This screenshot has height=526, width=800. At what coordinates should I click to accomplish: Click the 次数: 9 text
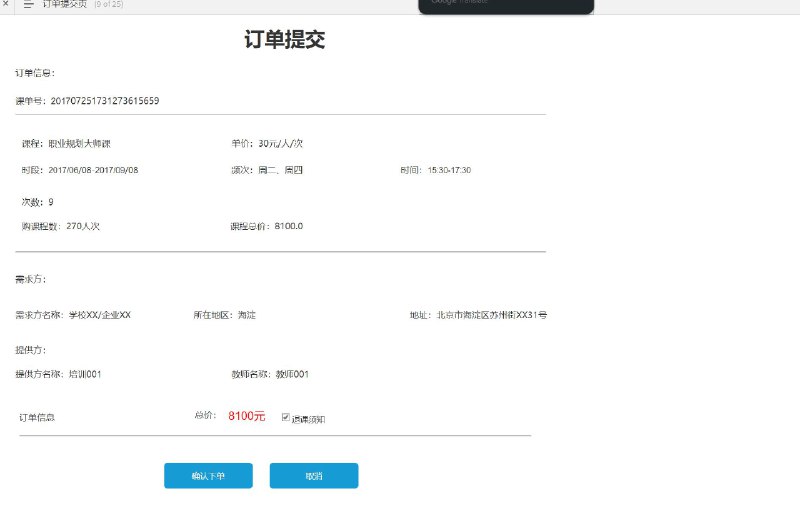point(37,202)
